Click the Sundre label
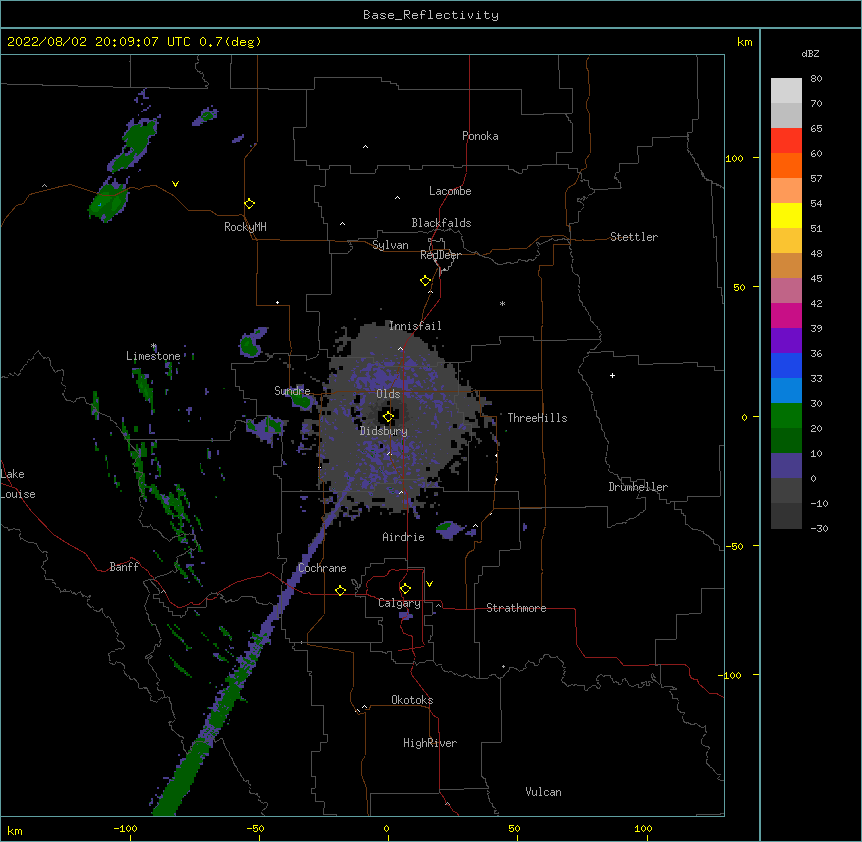862x842 pixels. [x=292, y=391]
